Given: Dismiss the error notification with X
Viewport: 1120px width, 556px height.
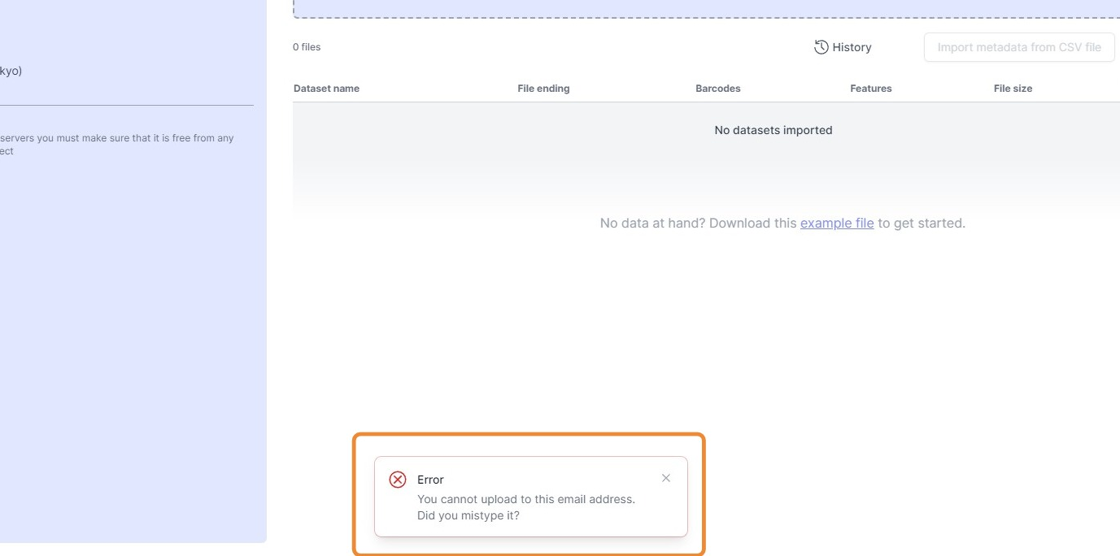Looking at the screenshot, I should pos(666,478).
